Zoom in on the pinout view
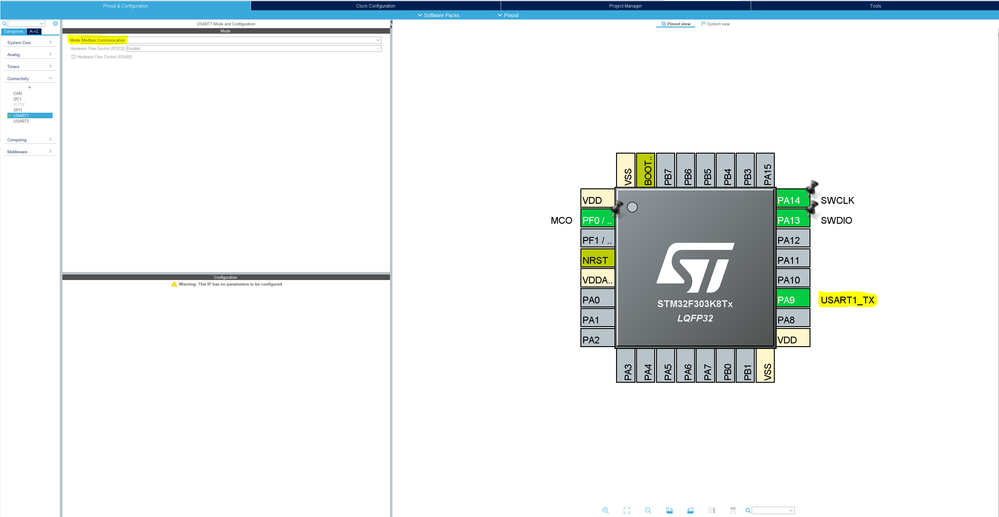The image size is (999, 517). click(605, 510)
